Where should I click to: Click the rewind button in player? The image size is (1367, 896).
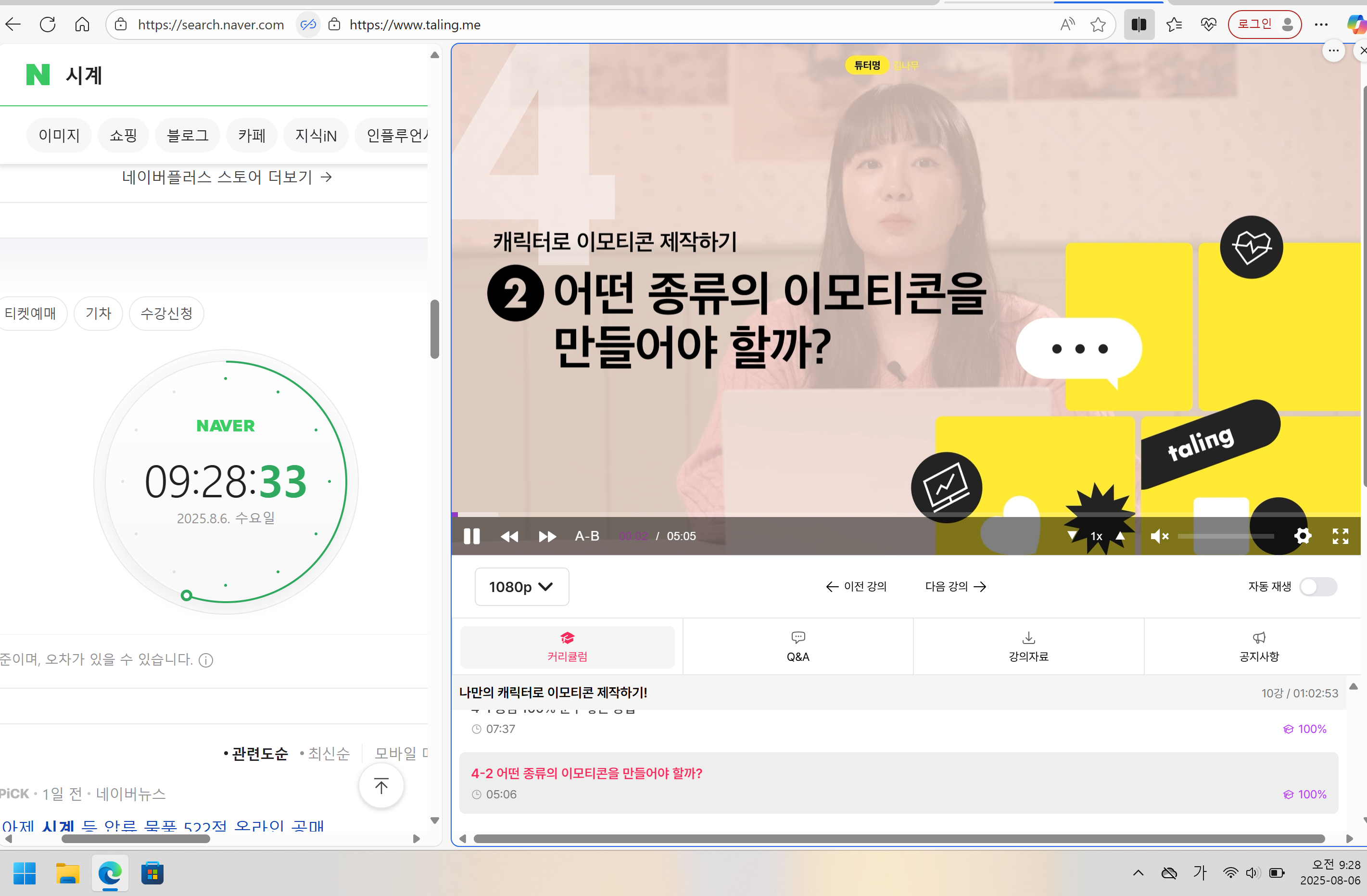[x=509, y=536]
